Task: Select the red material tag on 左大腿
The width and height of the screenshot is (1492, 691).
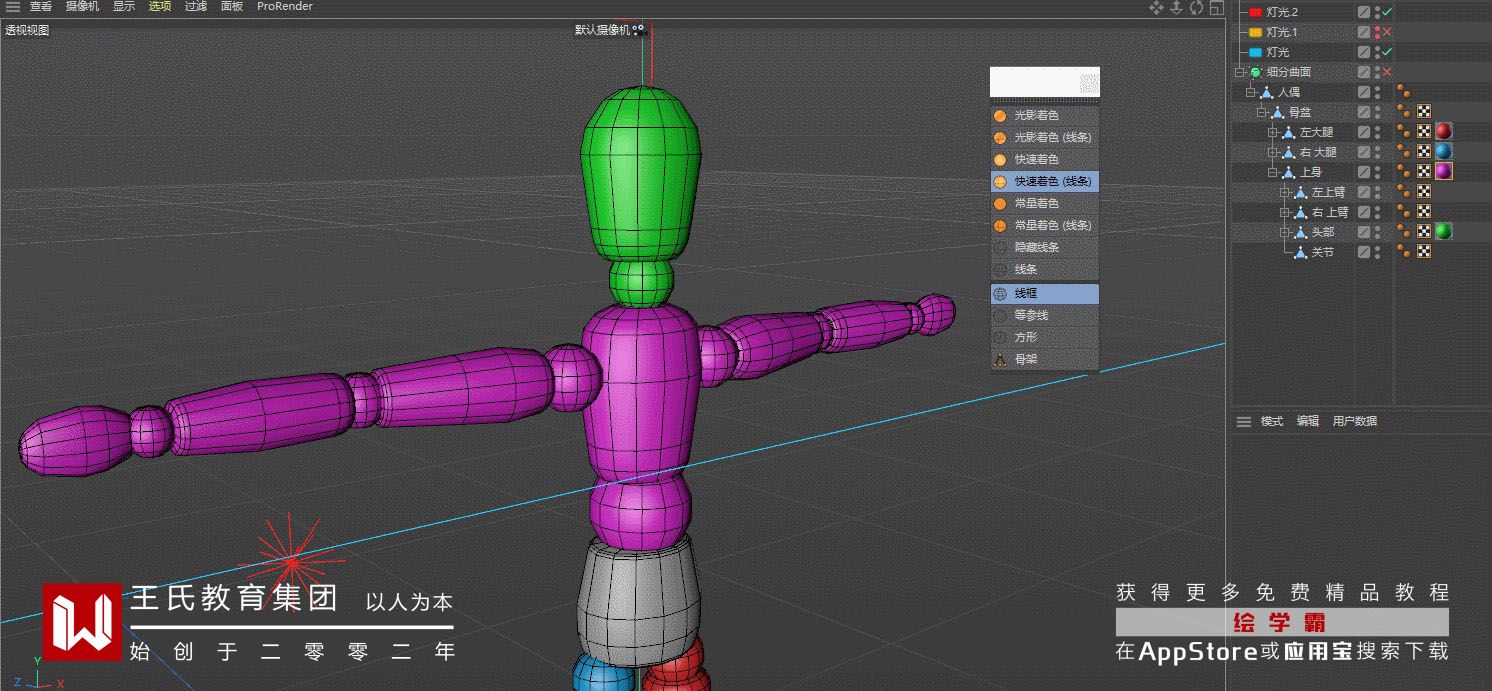Action: pyautogui.click(x=1443, y=131)
